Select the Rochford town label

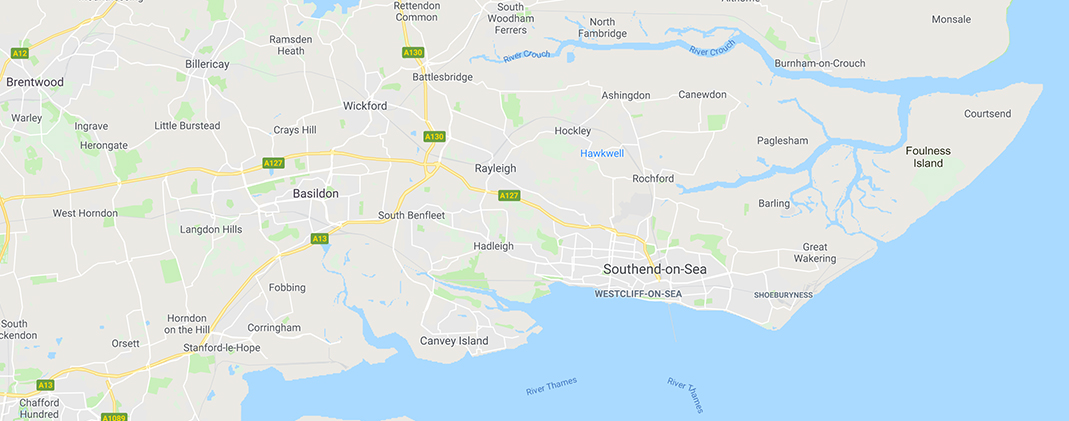coord(653,178)
